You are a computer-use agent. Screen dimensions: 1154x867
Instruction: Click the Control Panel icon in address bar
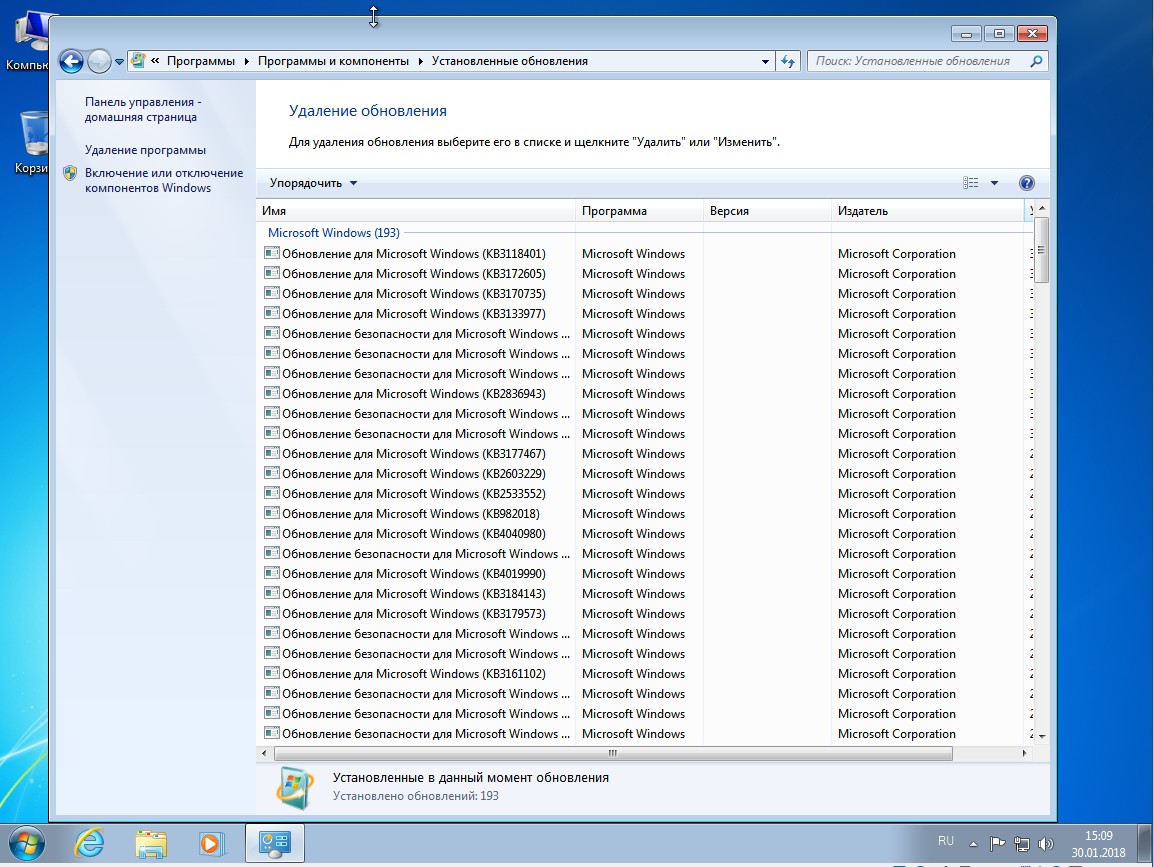pos(138,61)
